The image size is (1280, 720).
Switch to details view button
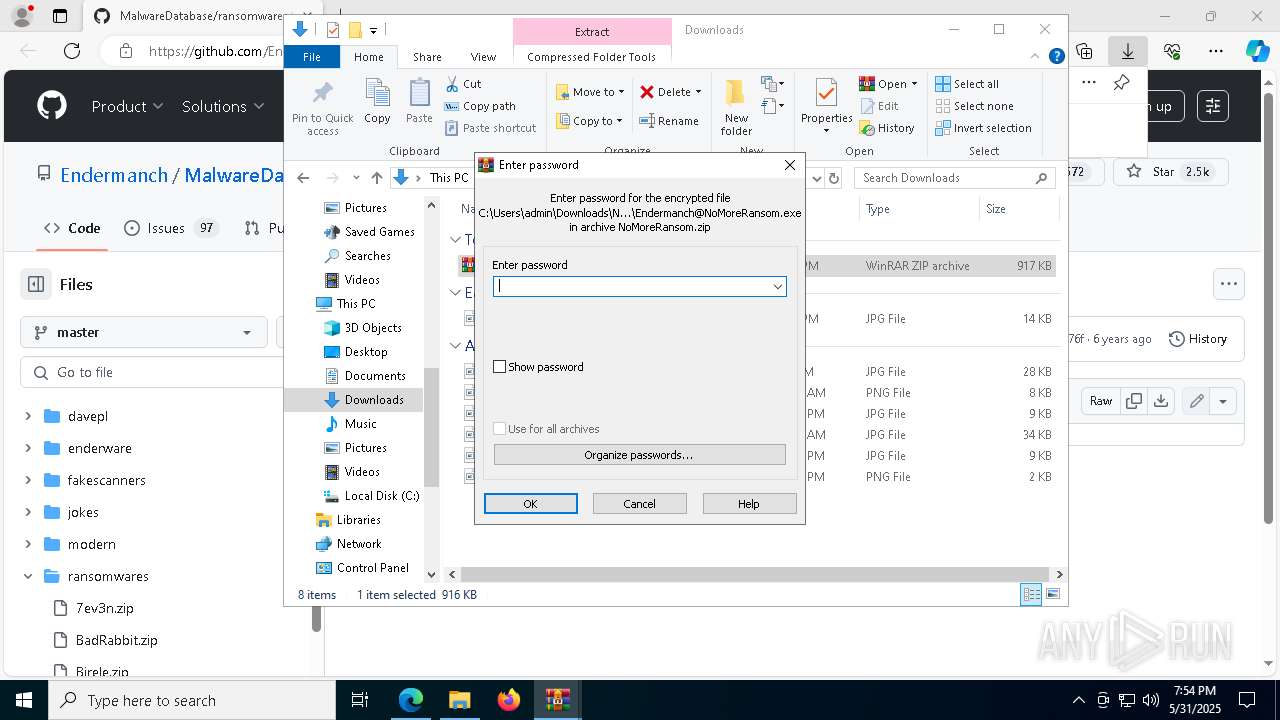1031,595
